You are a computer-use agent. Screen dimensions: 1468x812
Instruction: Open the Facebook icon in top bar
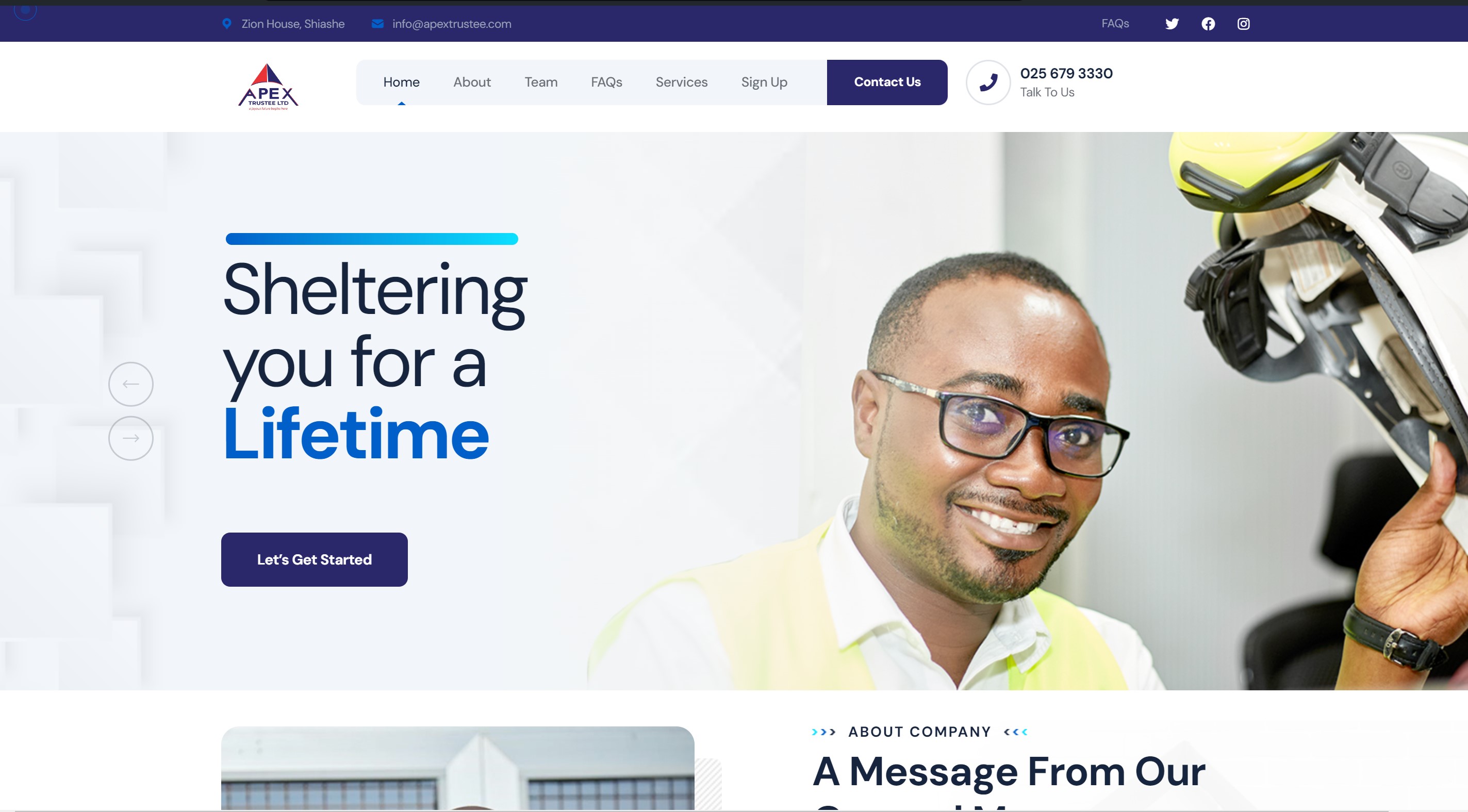click(1208, 24)
